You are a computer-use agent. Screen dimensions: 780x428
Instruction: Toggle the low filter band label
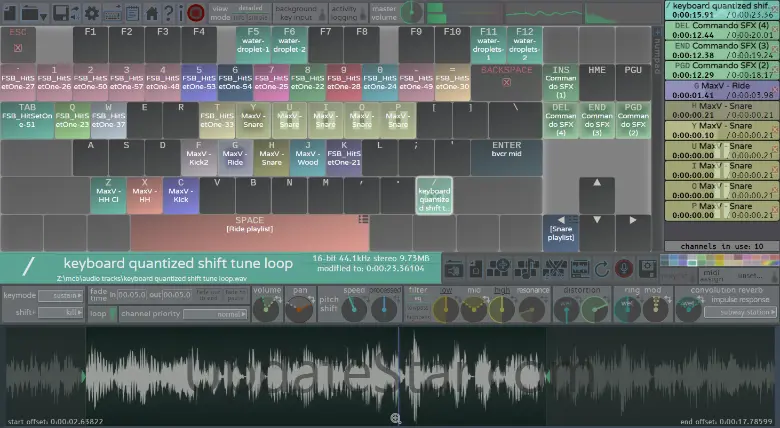click(446, 290)
